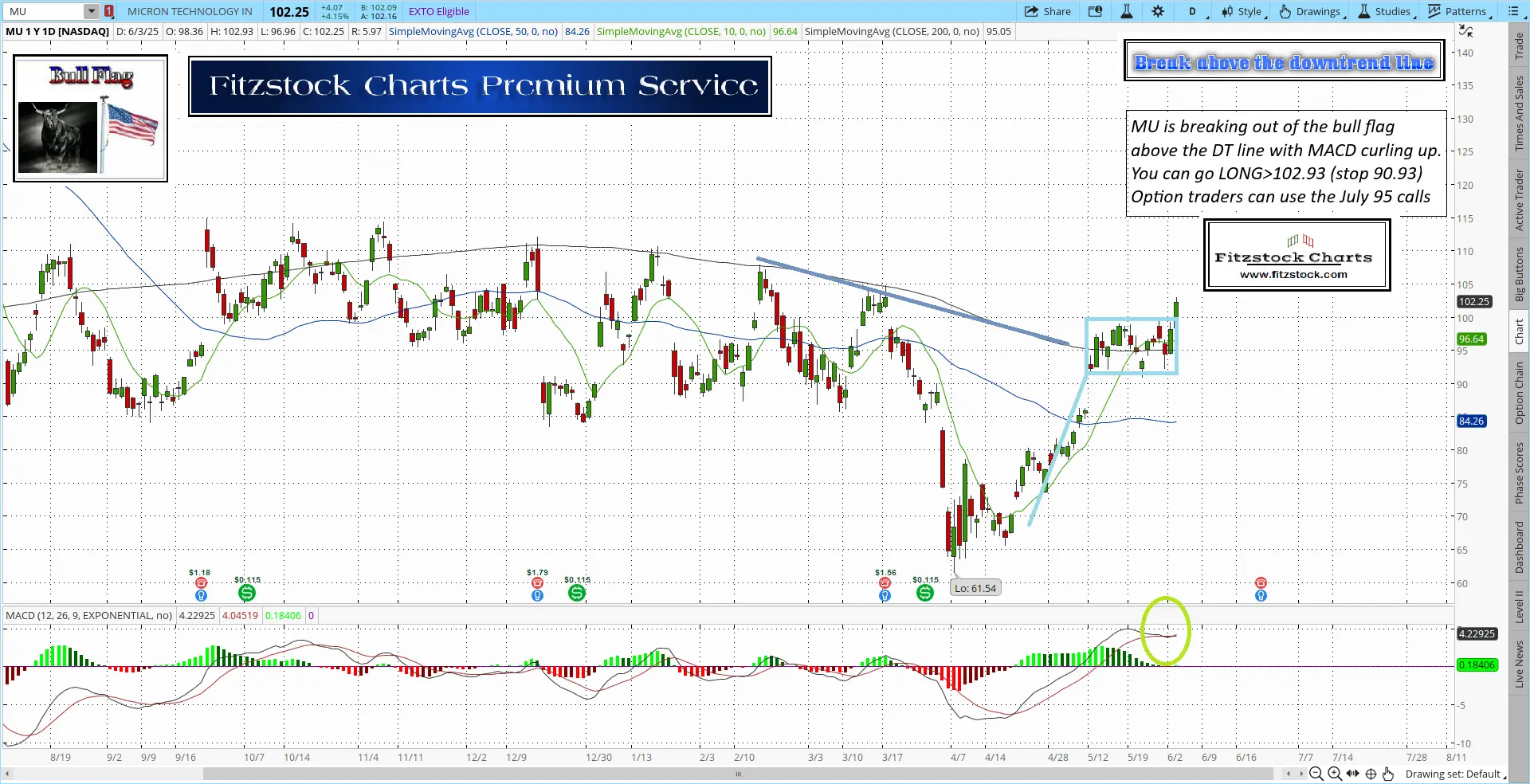
Task: Click the zoom in magnifier icon
Action: pyautogui.click(x=1335, y=774)
